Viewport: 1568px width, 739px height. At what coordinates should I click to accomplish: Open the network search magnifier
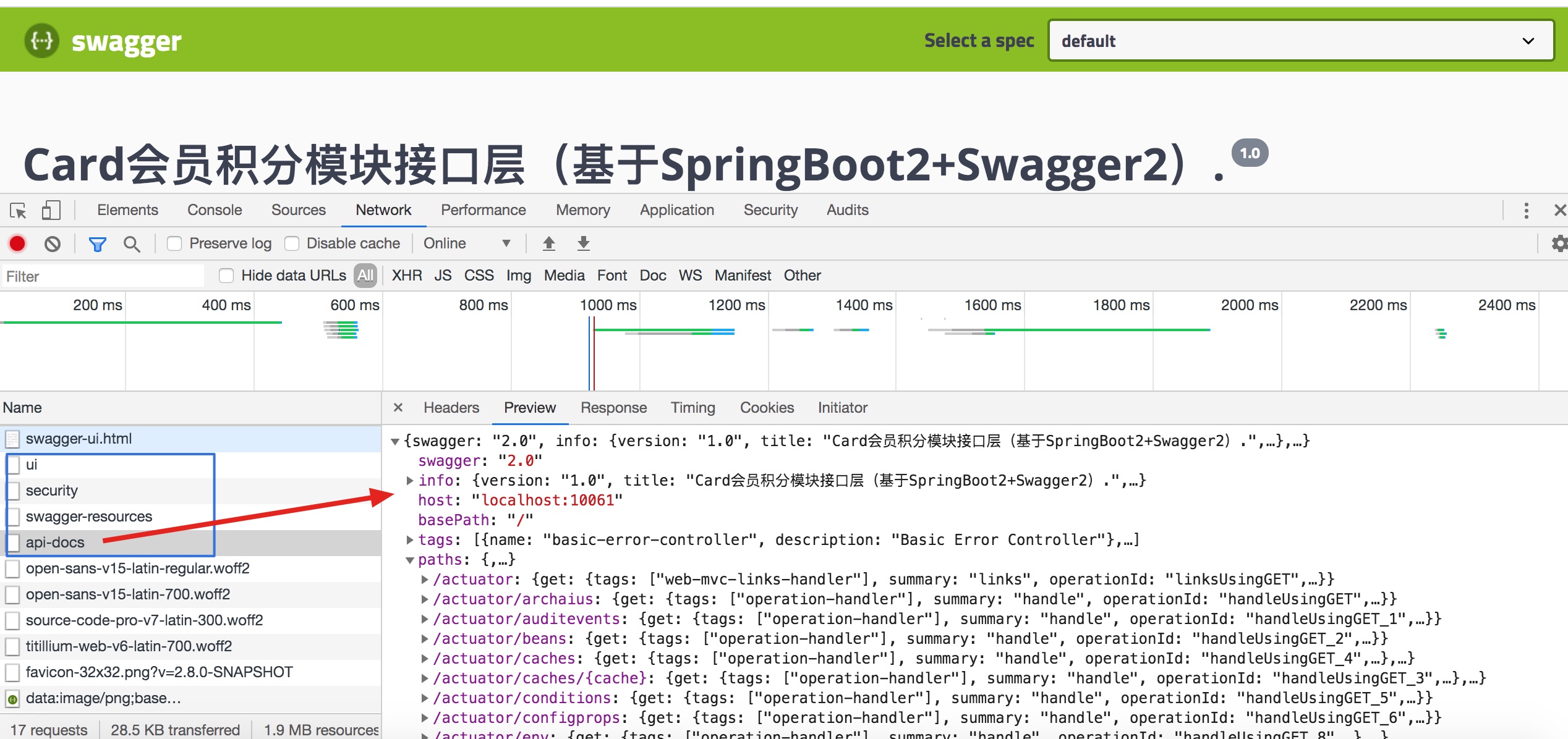click(131, 244)
